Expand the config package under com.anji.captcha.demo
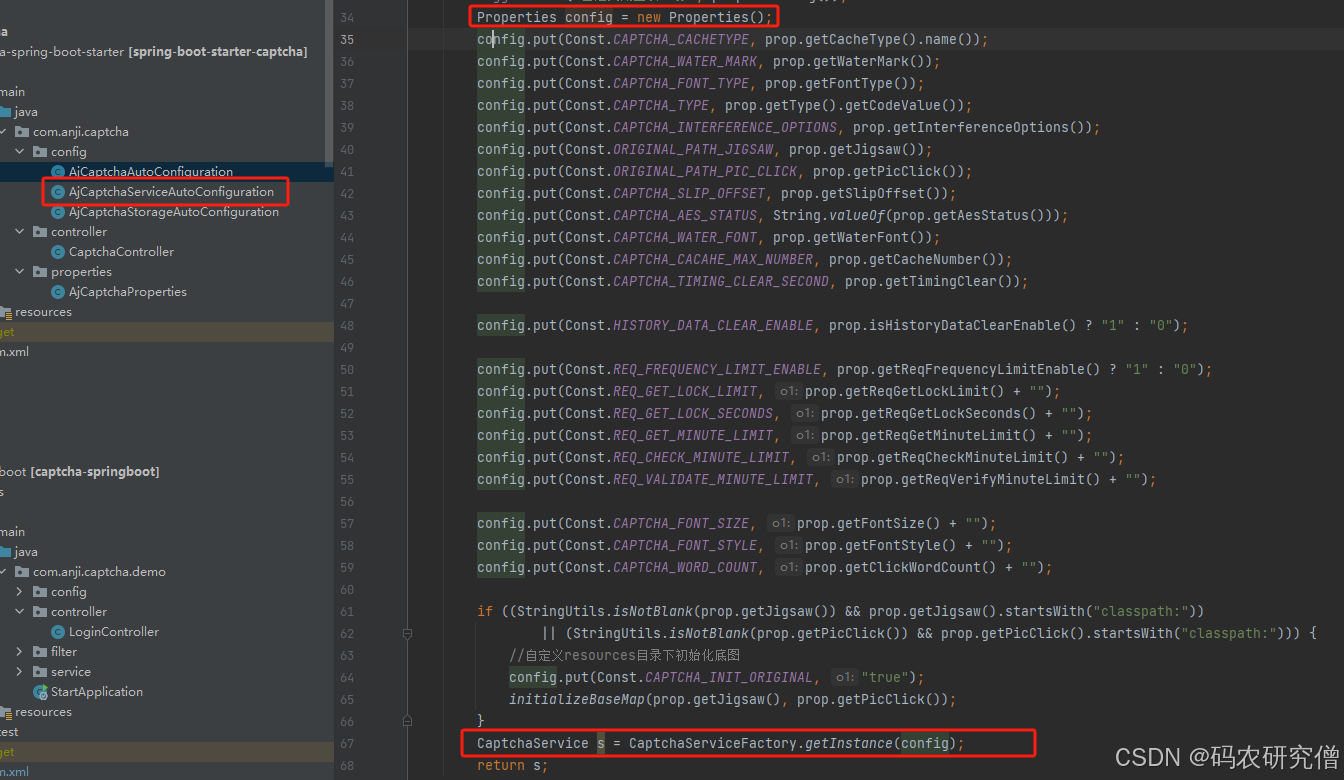The width and height of the screenshot is (1344, 780). [x=20, y=592]
